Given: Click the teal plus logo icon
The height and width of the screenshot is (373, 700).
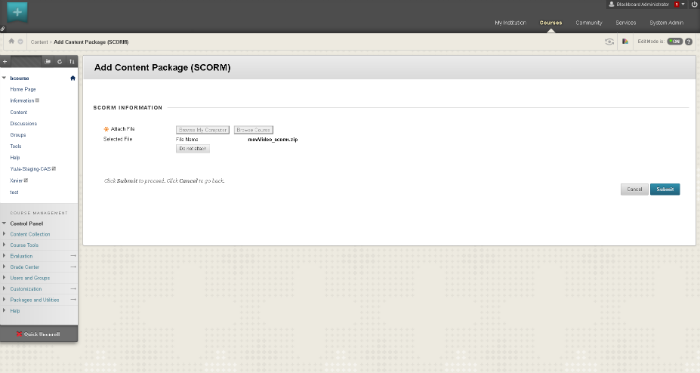Looking at the screenshot, I should point(17,12).
